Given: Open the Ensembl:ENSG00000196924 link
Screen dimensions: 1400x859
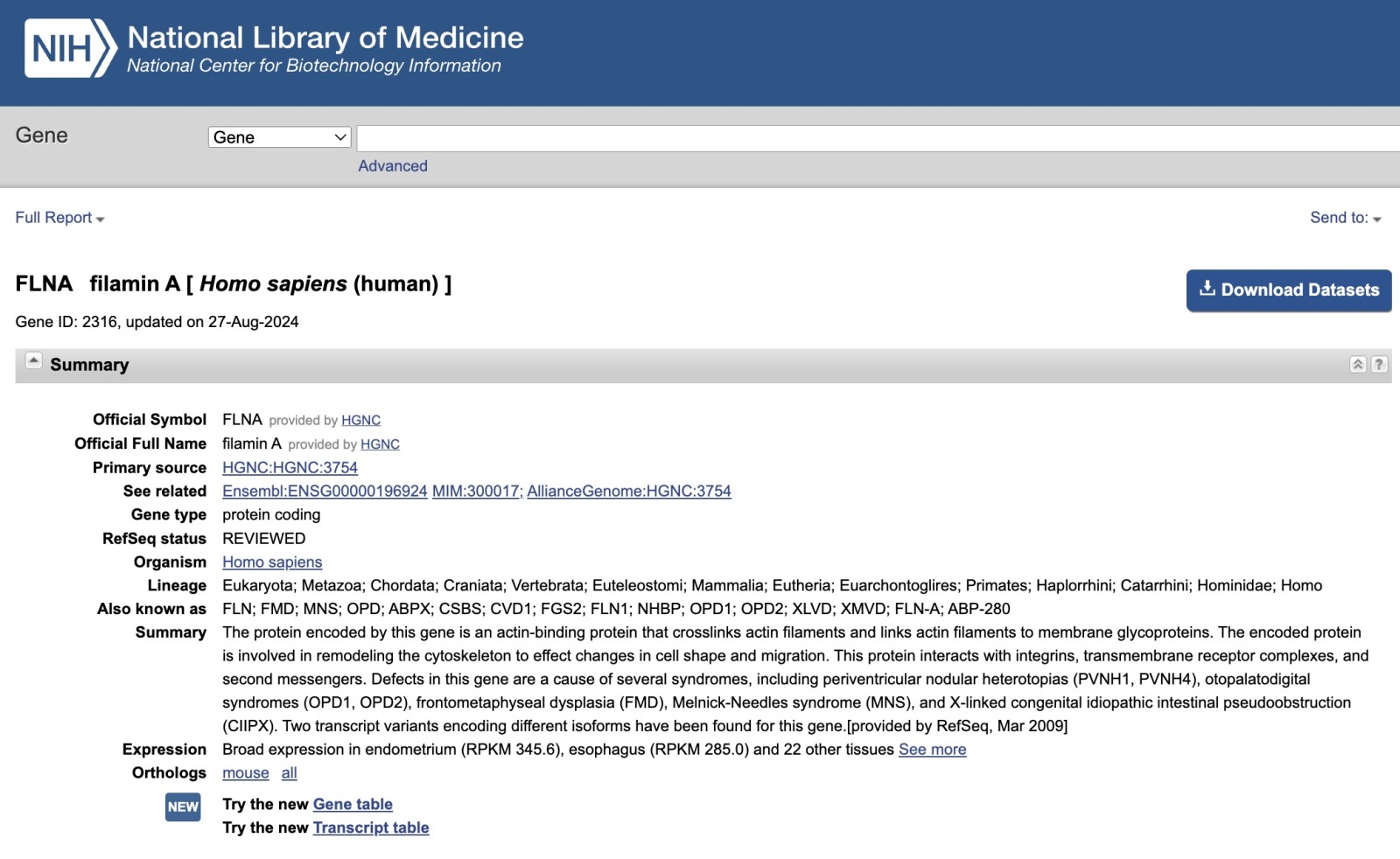Looking at the screenshot, I should 325,492.
